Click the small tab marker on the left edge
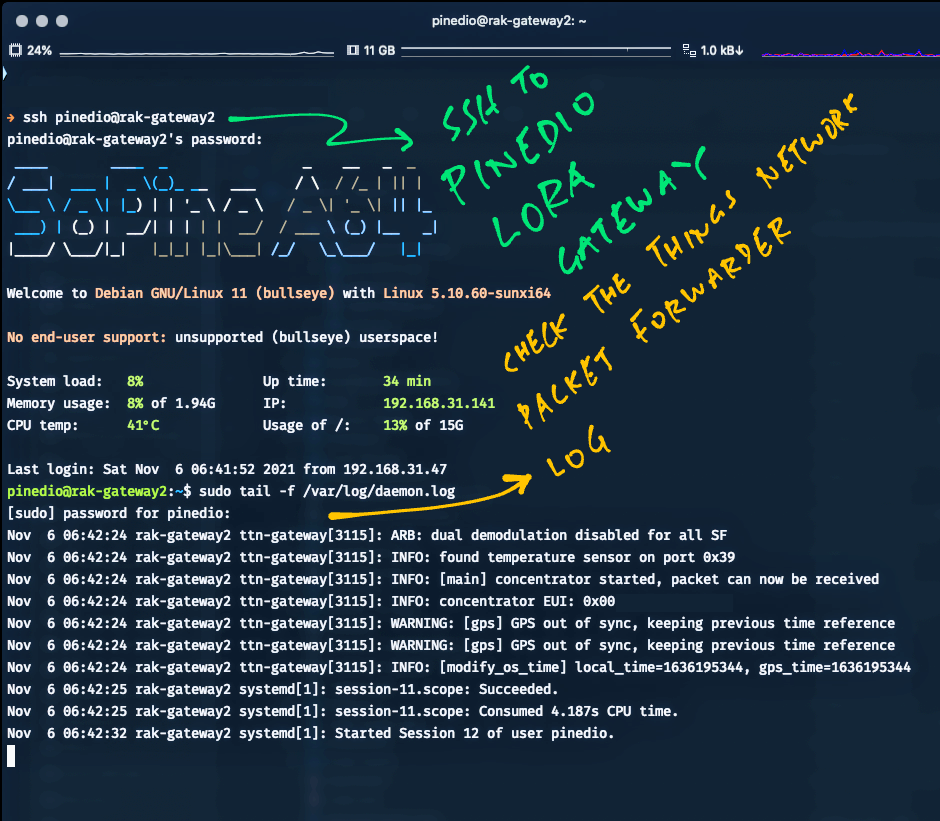The image size is (940, 821). (4, 72)
